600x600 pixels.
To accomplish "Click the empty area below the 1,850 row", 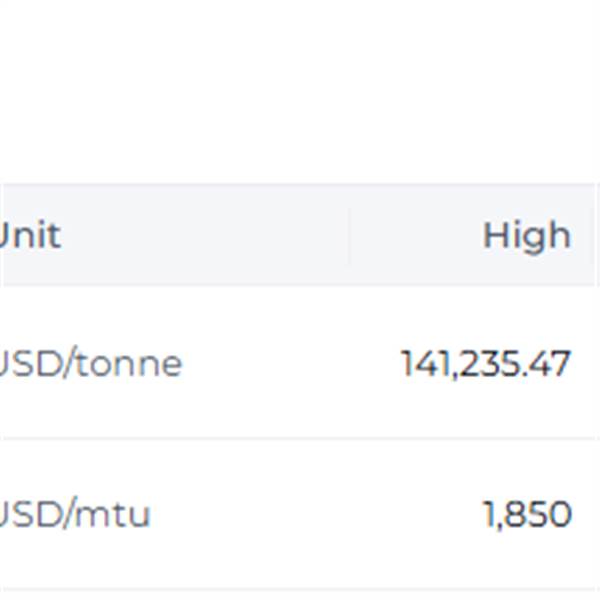I will click(x=300, y=596).
